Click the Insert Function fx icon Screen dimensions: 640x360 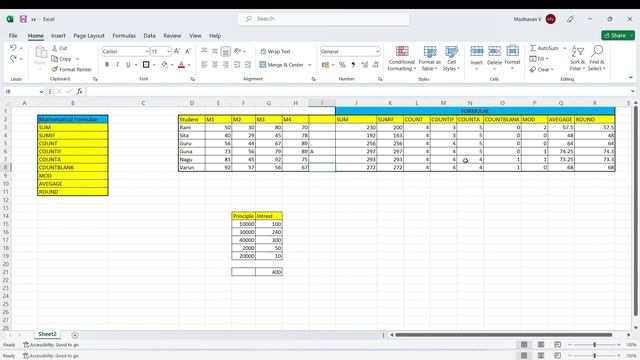pyautogui.click(x=79, y=91)
